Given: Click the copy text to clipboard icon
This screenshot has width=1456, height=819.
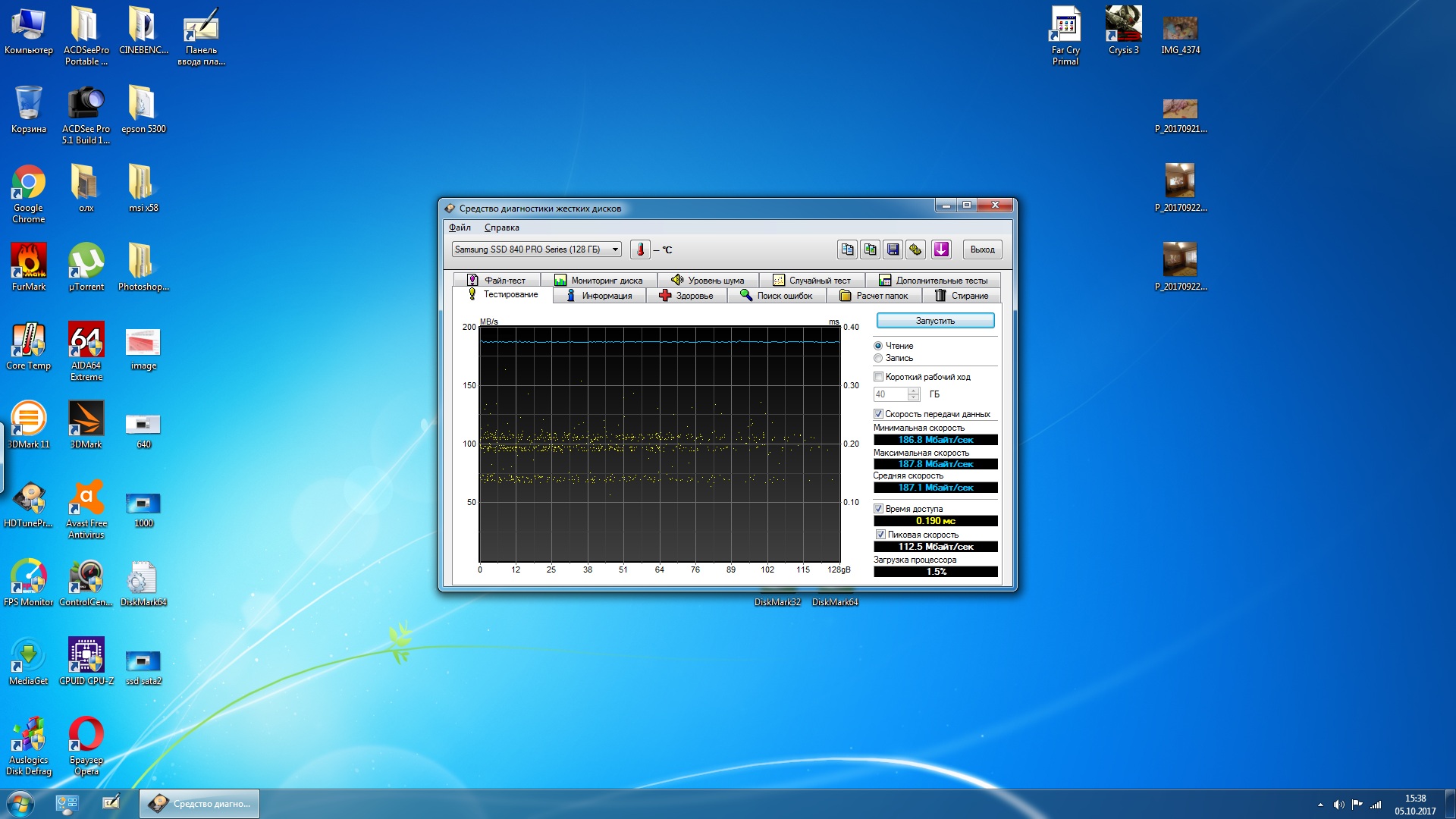Looking at the screenshot, I should coord(847,249).
